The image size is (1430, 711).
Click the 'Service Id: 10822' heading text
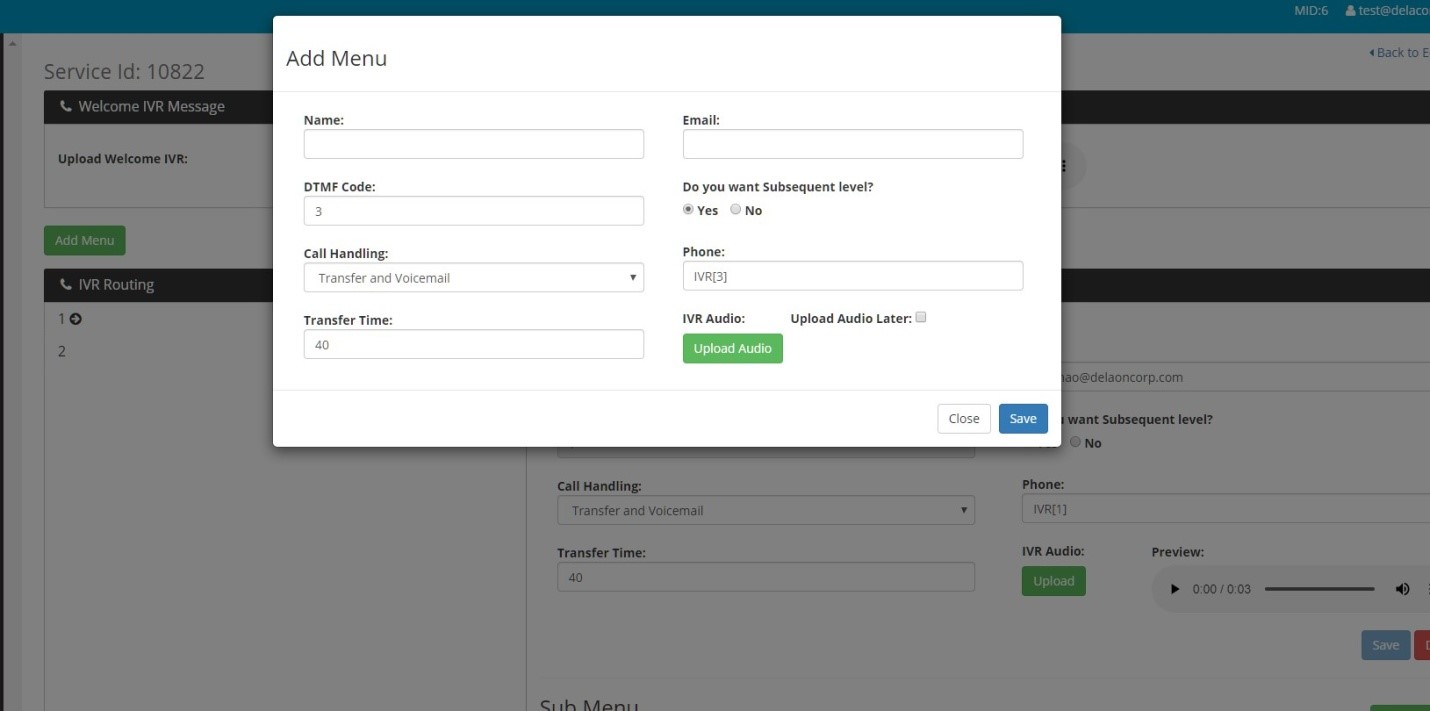click(124, 71)
